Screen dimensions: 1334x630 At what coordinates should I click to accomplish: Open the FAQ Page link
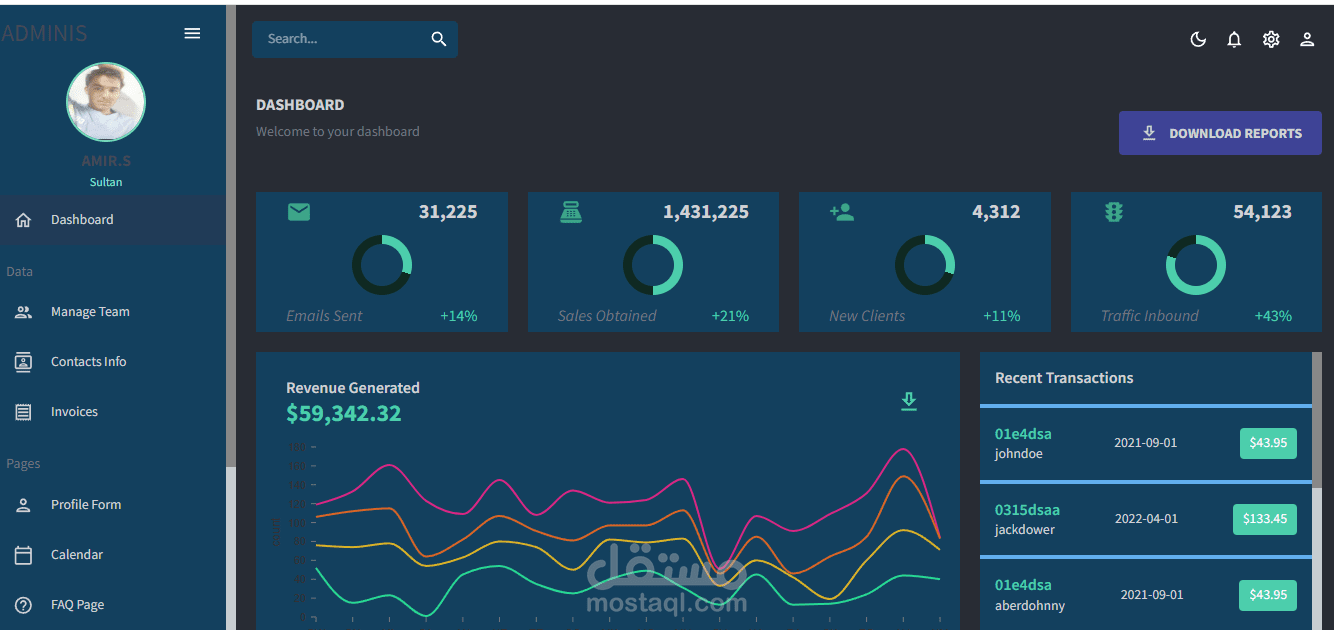click(x=113, y=605)
